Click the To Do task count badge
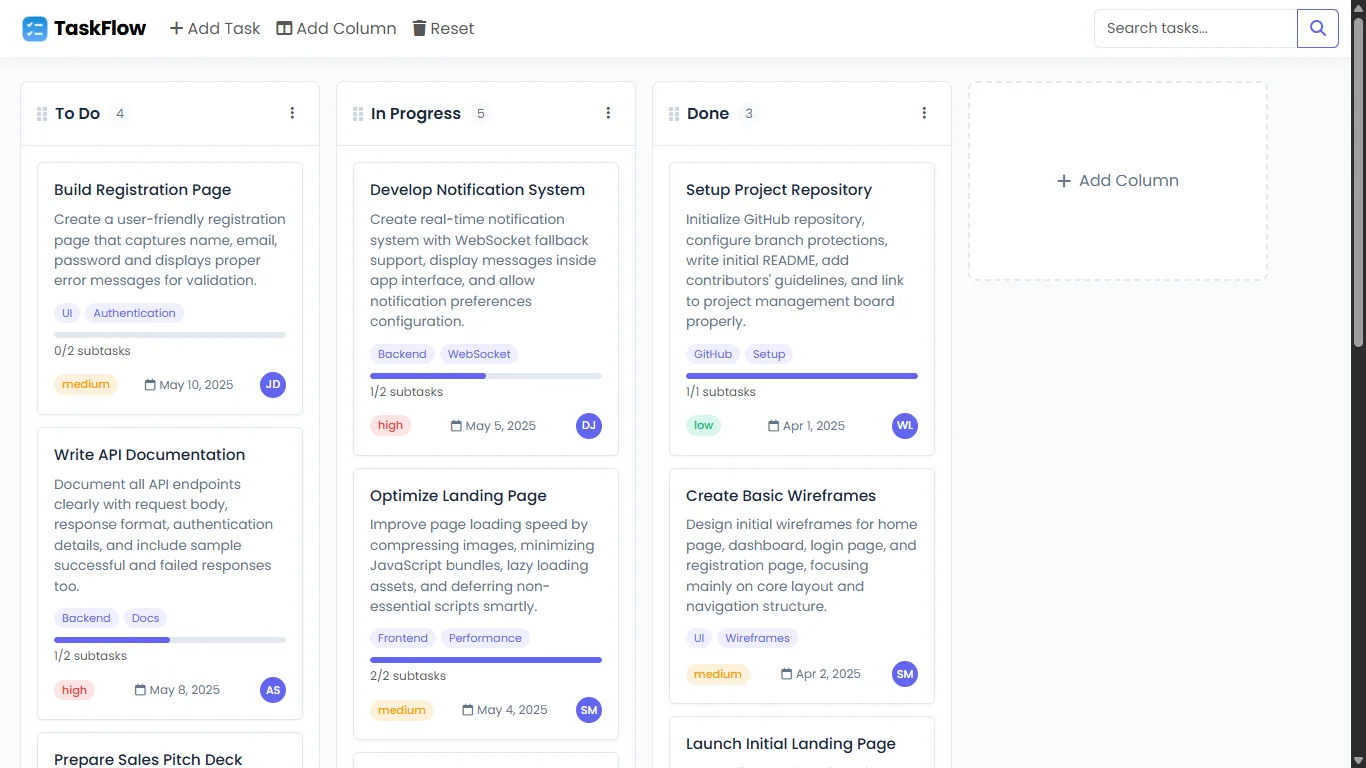Viewport: 1366px width, 768px height. click(x=120, y=114)
